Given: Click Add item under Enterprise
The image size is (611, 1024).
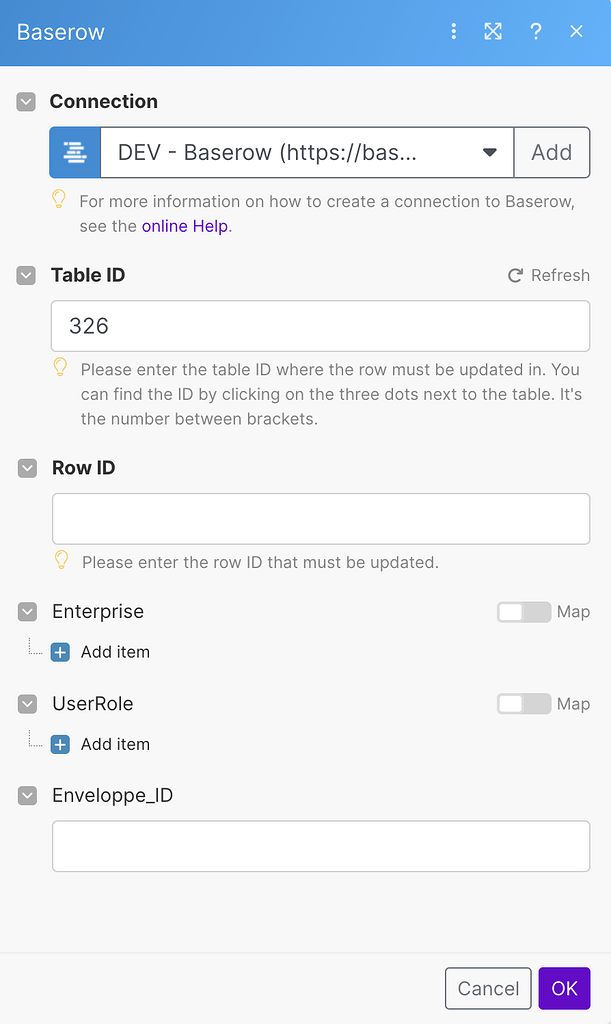Looking at the screenshot, I should click(100, 652).
